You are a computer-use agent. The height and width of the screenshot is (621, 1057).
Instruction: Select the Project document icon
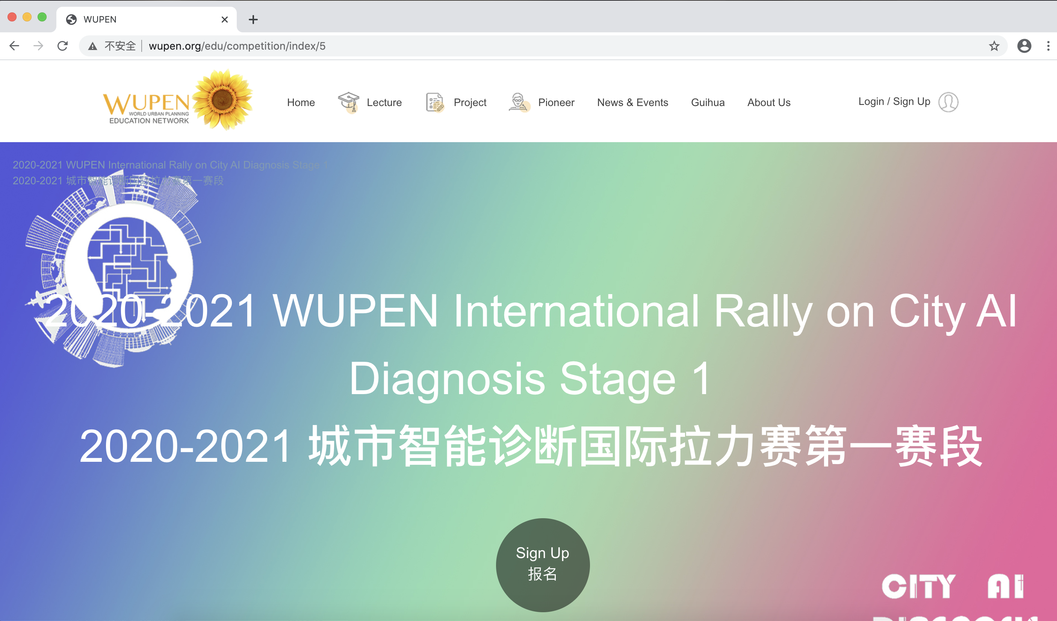[435, 102]
